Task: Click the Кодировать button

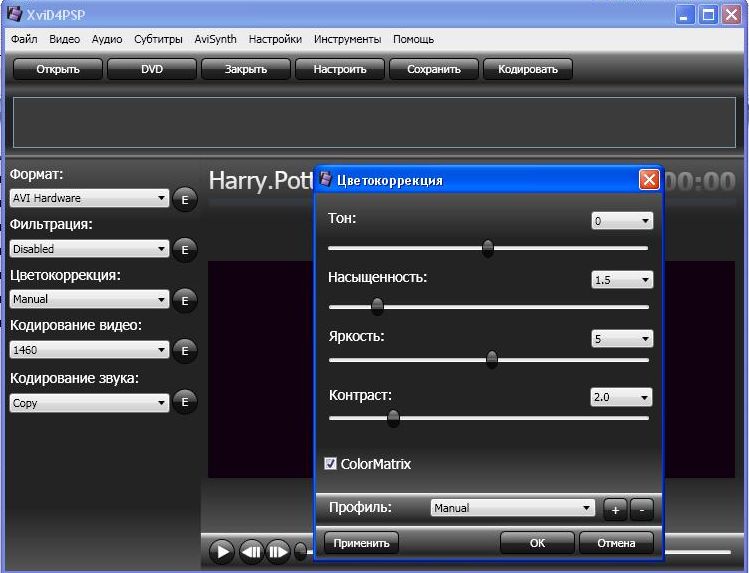Action: pyautogui.click(x=528, y=69)
